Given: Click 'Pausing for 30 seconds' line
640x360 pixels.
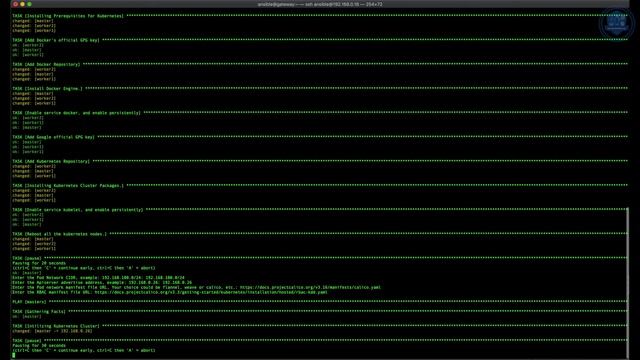Looking at the screenshot, I should point(39,345).
